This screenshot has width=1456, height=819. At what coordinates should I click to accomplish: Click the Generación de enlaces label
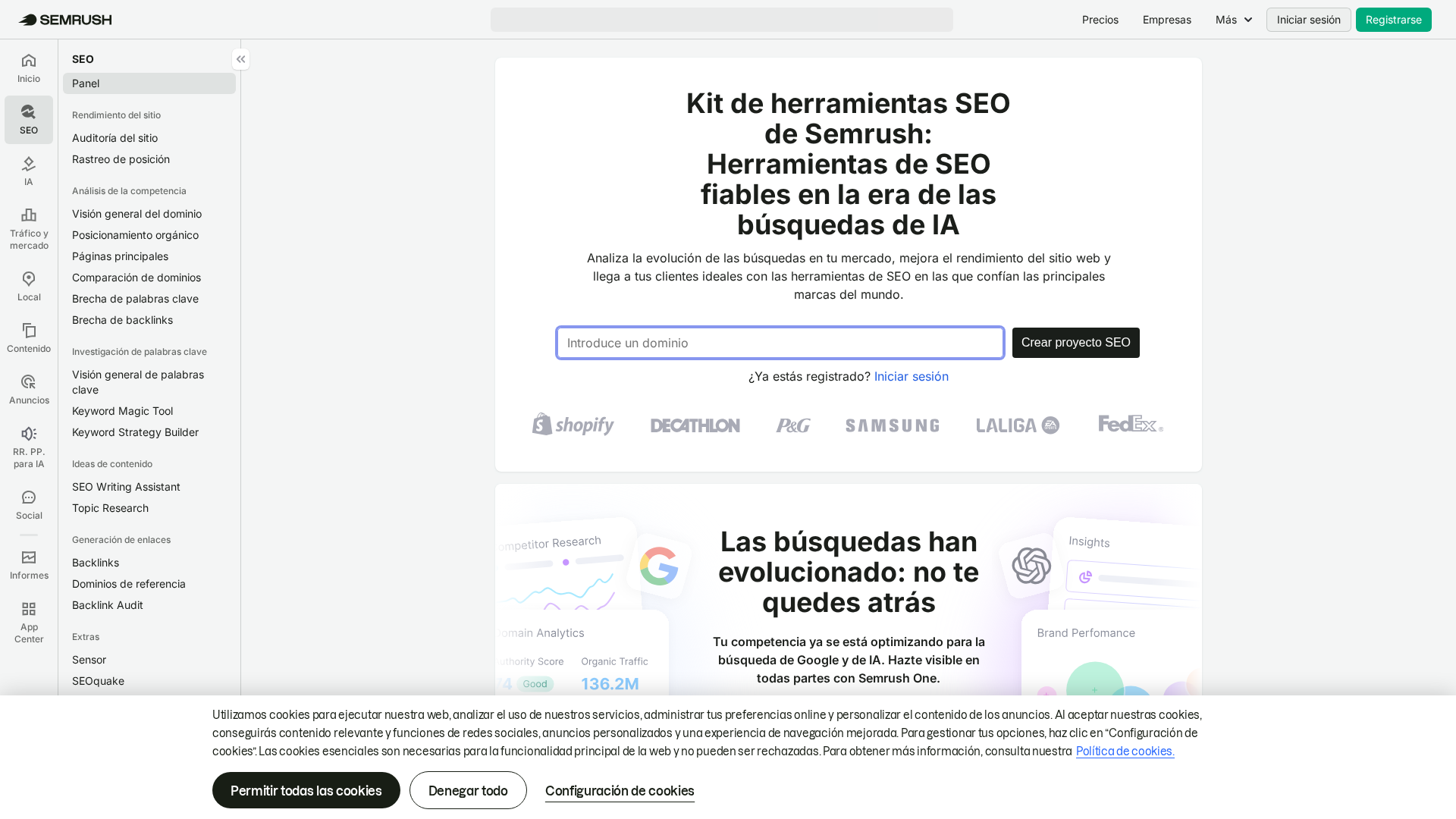[x=121, y=540]
